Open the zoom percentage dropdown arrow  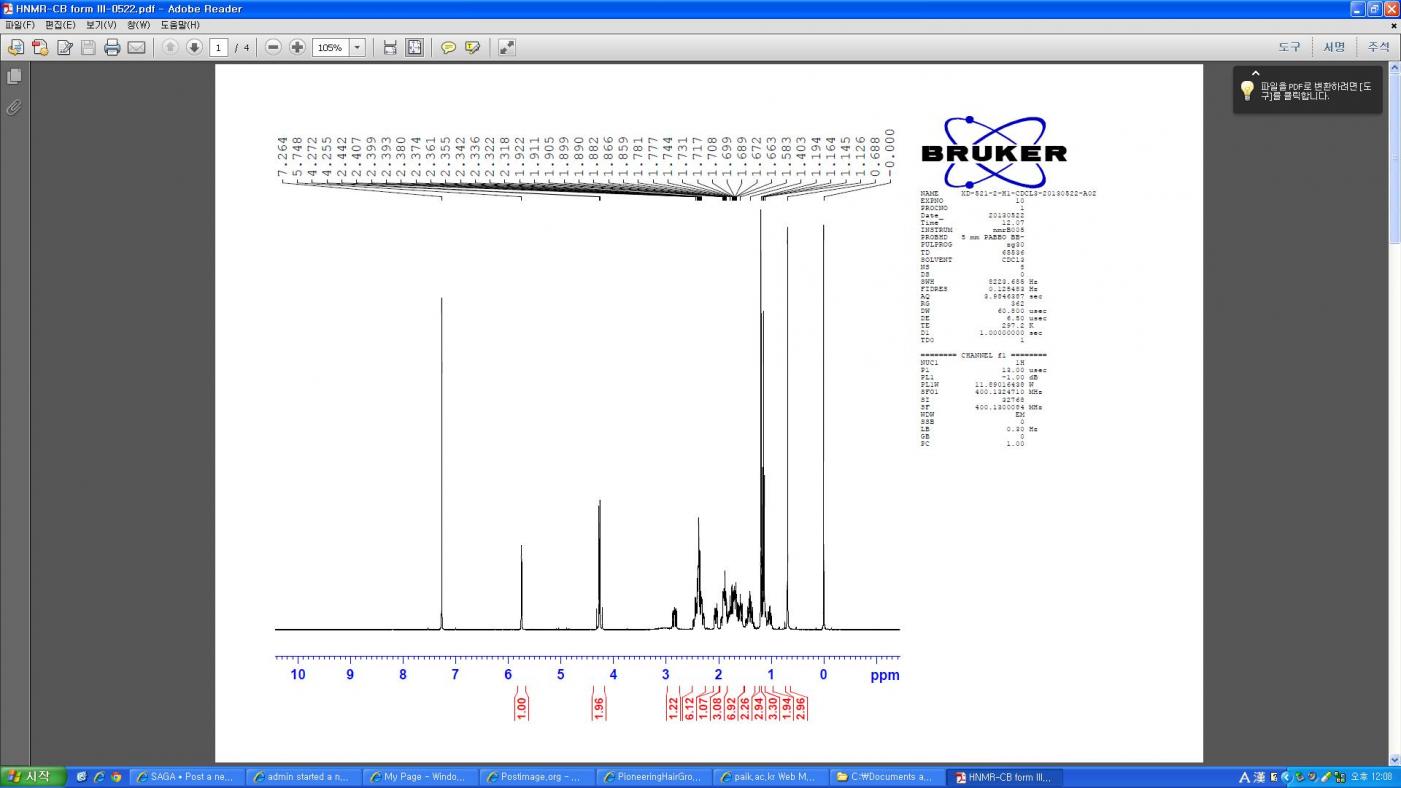point(357,47)
